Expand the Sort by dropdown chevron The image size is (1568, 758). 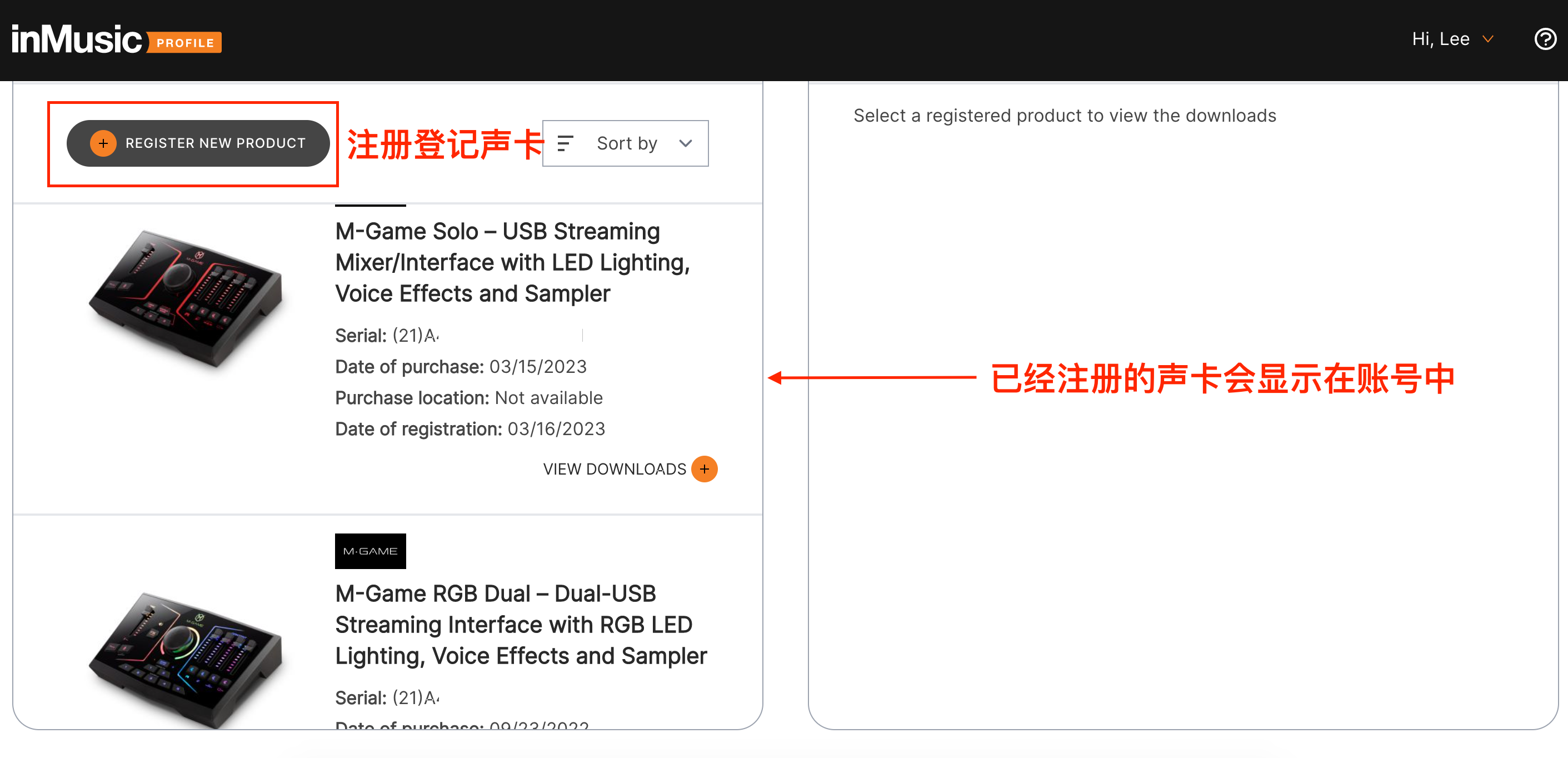pyautogui.click(x=686, y=144)
